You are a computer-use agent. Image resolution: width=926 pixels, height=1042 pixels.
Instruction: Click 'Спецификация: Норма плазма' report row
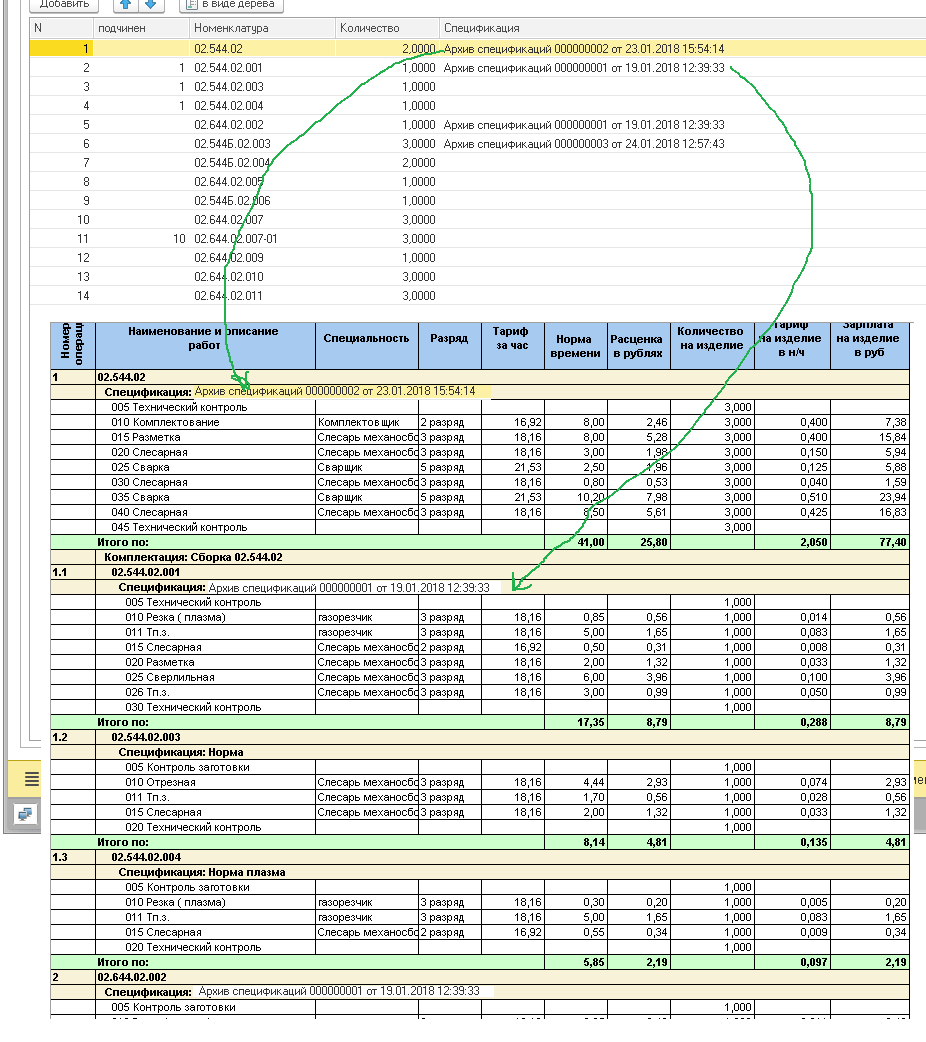(202, 872)
